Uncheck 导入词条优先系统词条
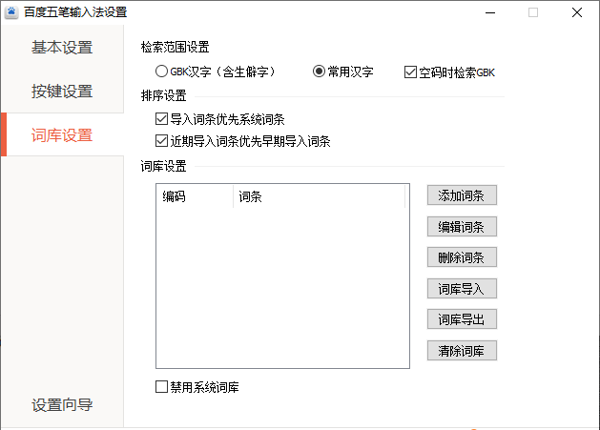 point(162,120)
